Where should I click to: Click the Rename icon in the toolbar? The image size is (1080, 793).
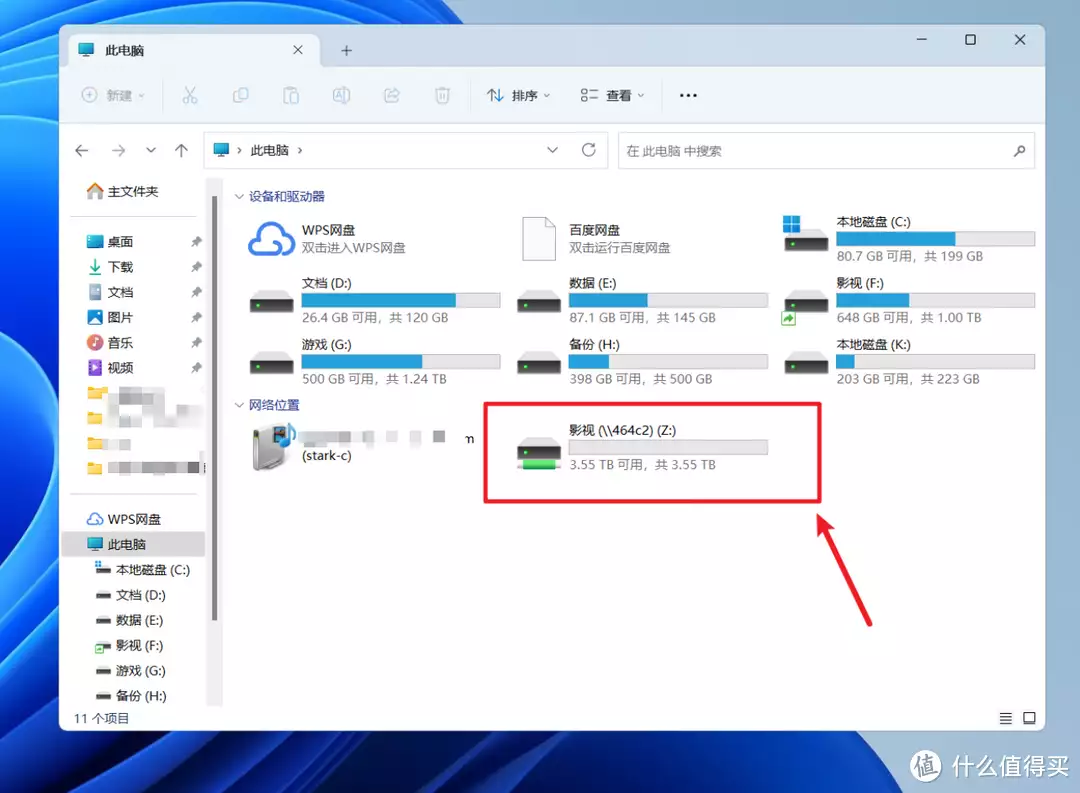[341, 95]
